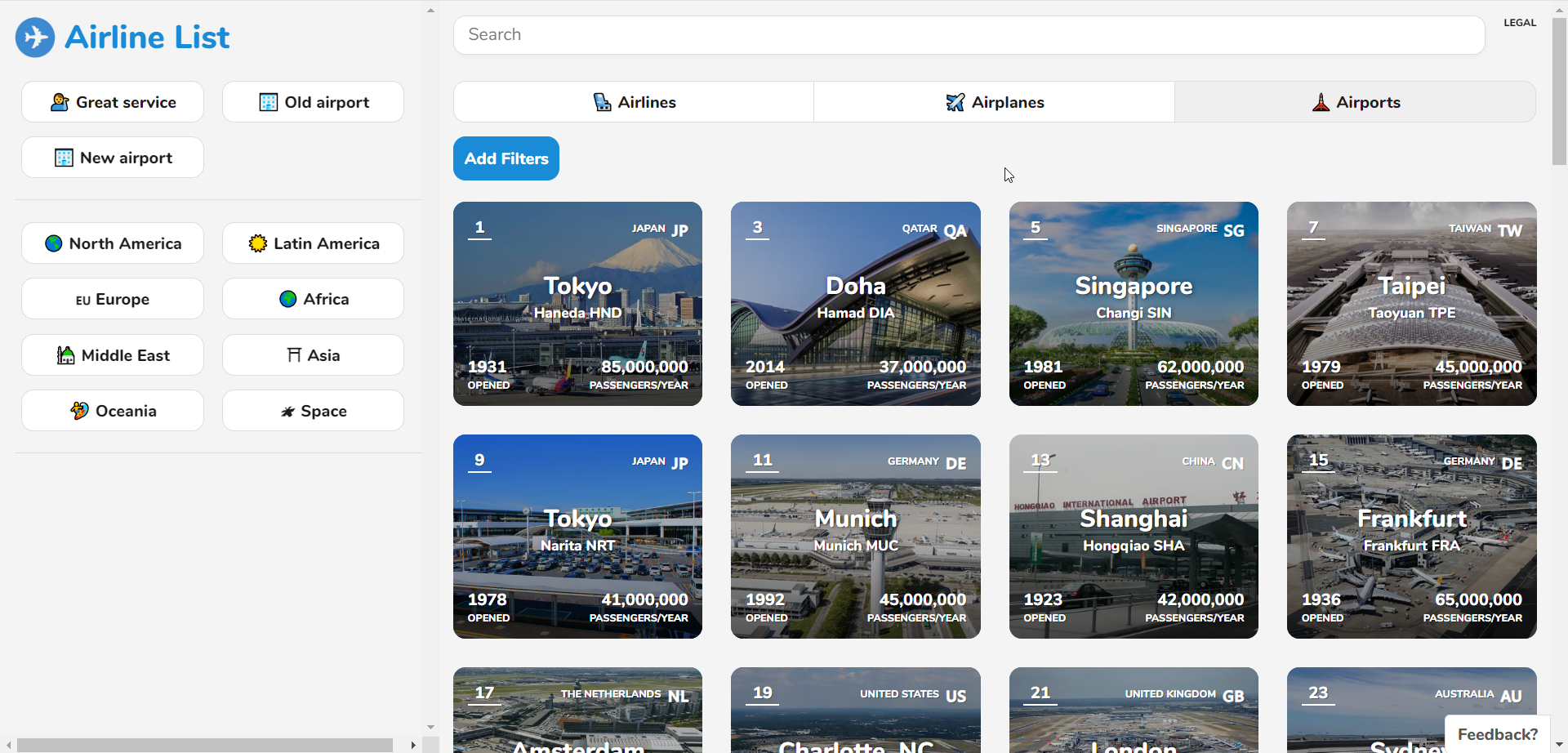Viewport: 1568px width, 753px height.
Task: Click the Asia torii gate icon
Action: point(295,355)
